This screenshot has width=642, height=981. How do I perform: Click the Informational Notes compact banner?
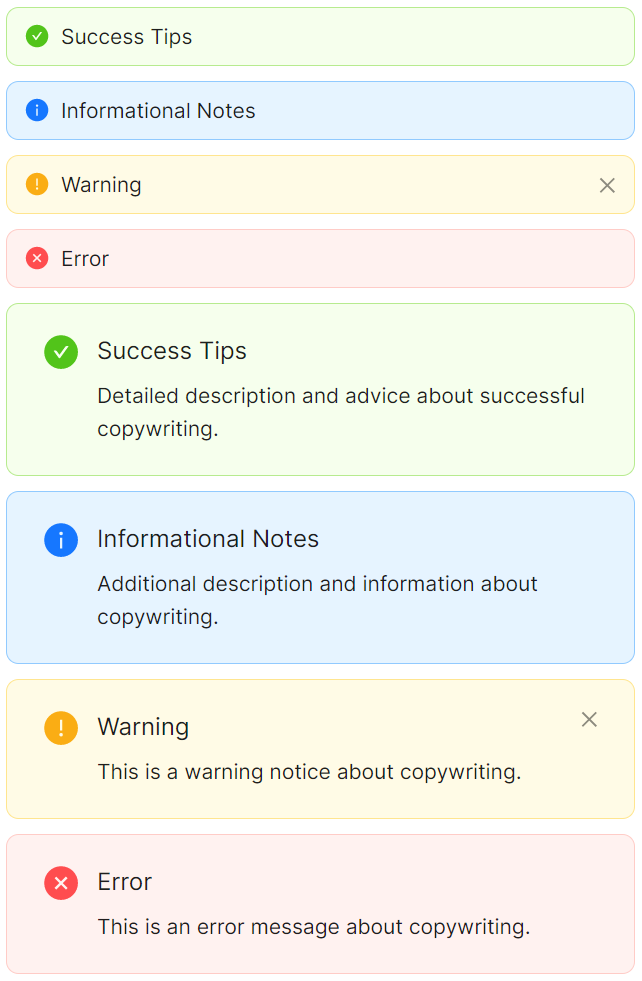[x=320, y=110]
